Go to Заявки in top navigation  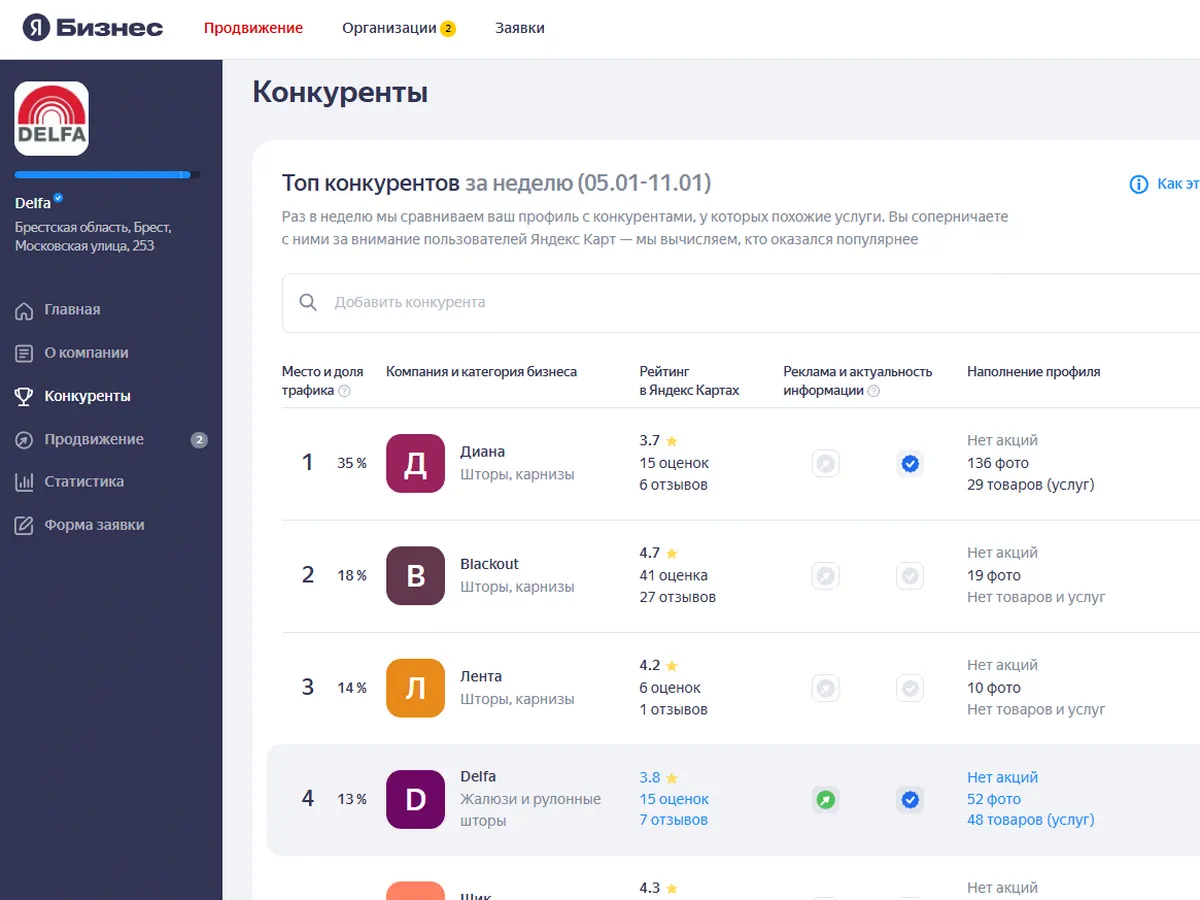coord(520,28)
